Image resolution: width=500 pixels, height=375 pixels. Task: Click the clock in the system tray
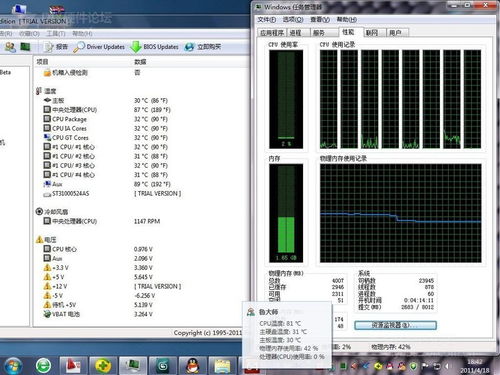[x=475, y=366]
